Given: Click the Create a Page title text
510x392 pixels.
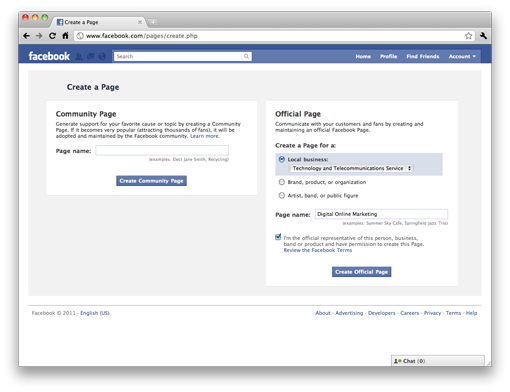Looking at the screenshot, I should click(x=93, y=87).
